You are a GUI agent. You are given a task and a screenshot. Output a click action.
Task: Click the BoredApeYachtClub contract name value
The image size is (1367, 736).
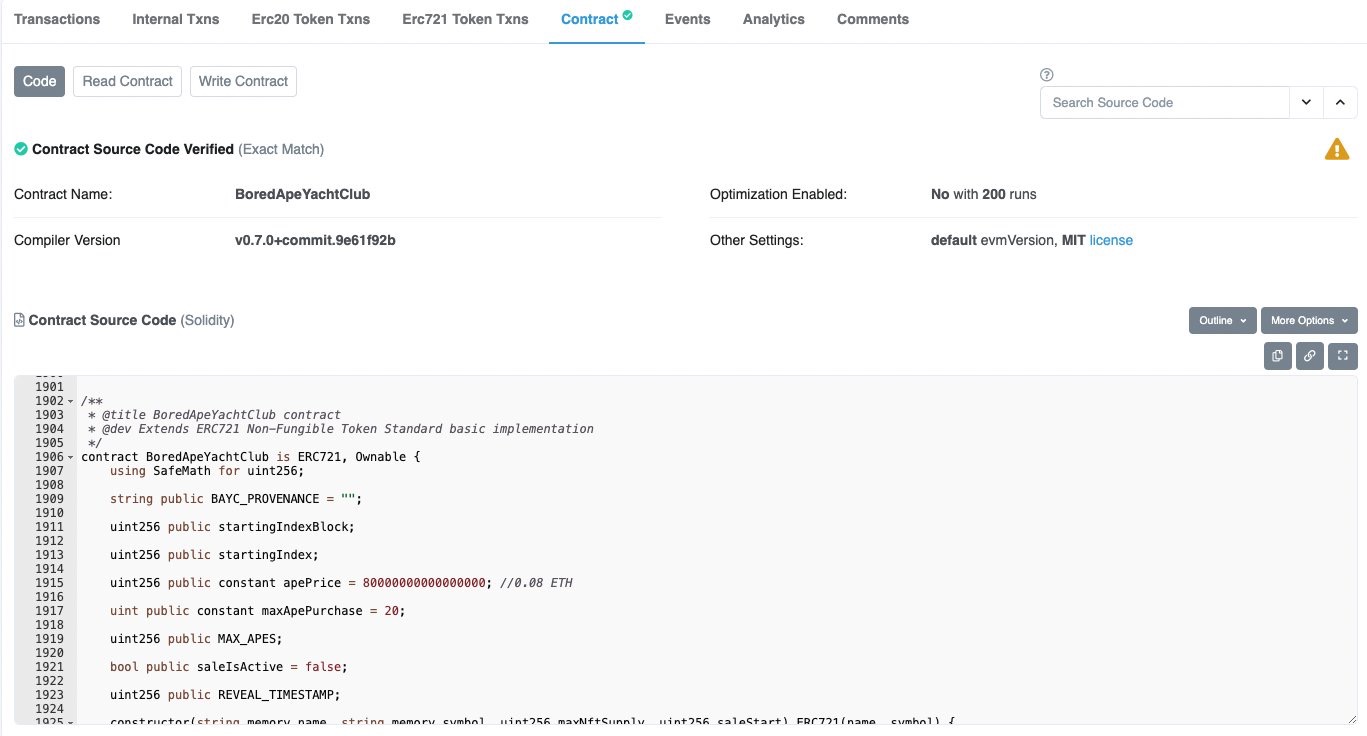coord(302,194)
